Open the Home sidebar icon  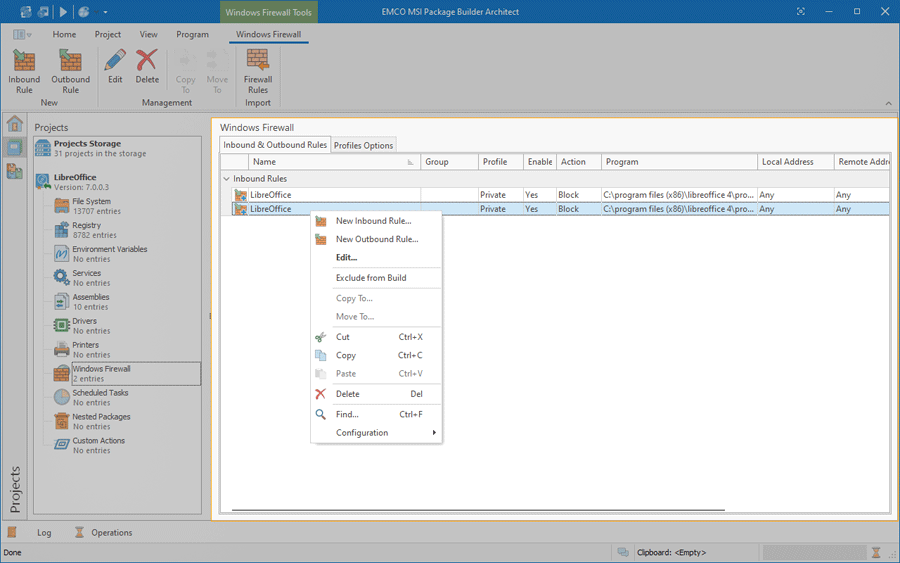(x=14, y=123)
